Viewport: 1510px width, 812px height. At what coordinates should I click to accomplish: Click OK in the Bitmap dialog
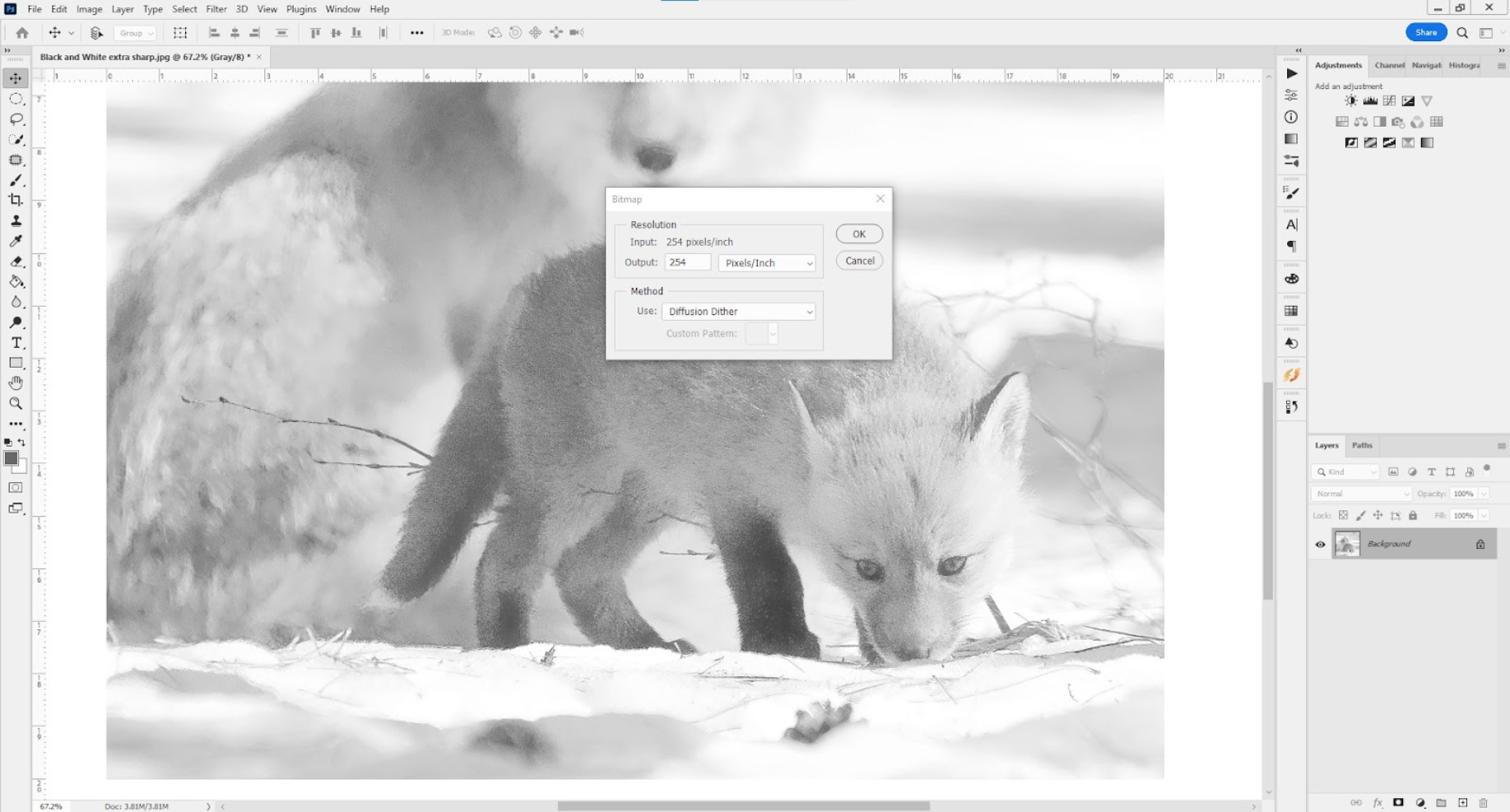pos(859,234)
